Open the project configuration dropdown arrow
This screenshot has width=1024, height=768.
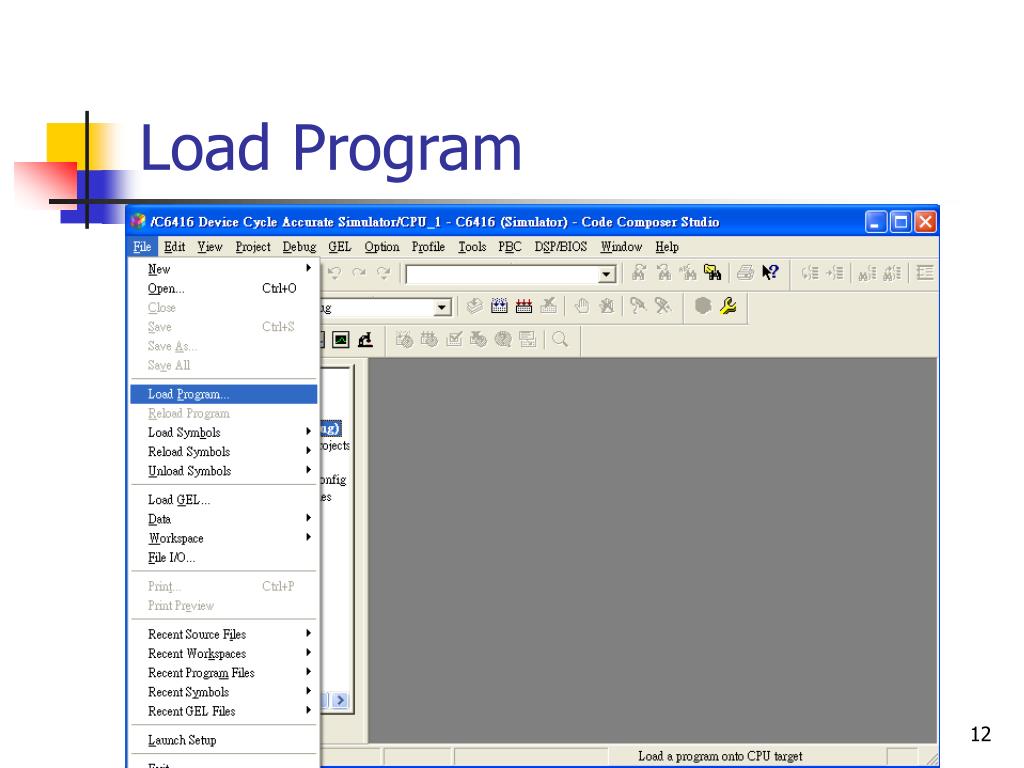coord(442,307)
